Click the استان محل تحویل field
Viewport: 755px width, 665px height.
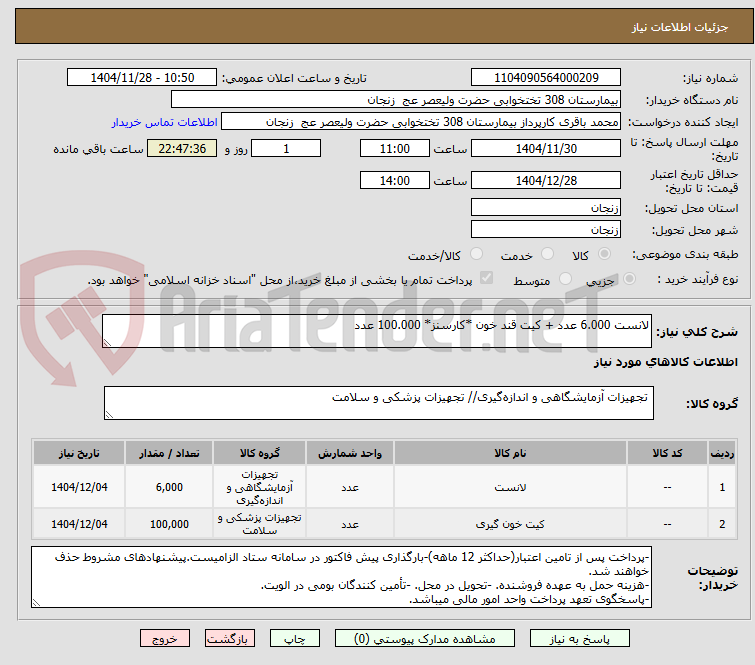pyautogui.click(x=546, y=207)
